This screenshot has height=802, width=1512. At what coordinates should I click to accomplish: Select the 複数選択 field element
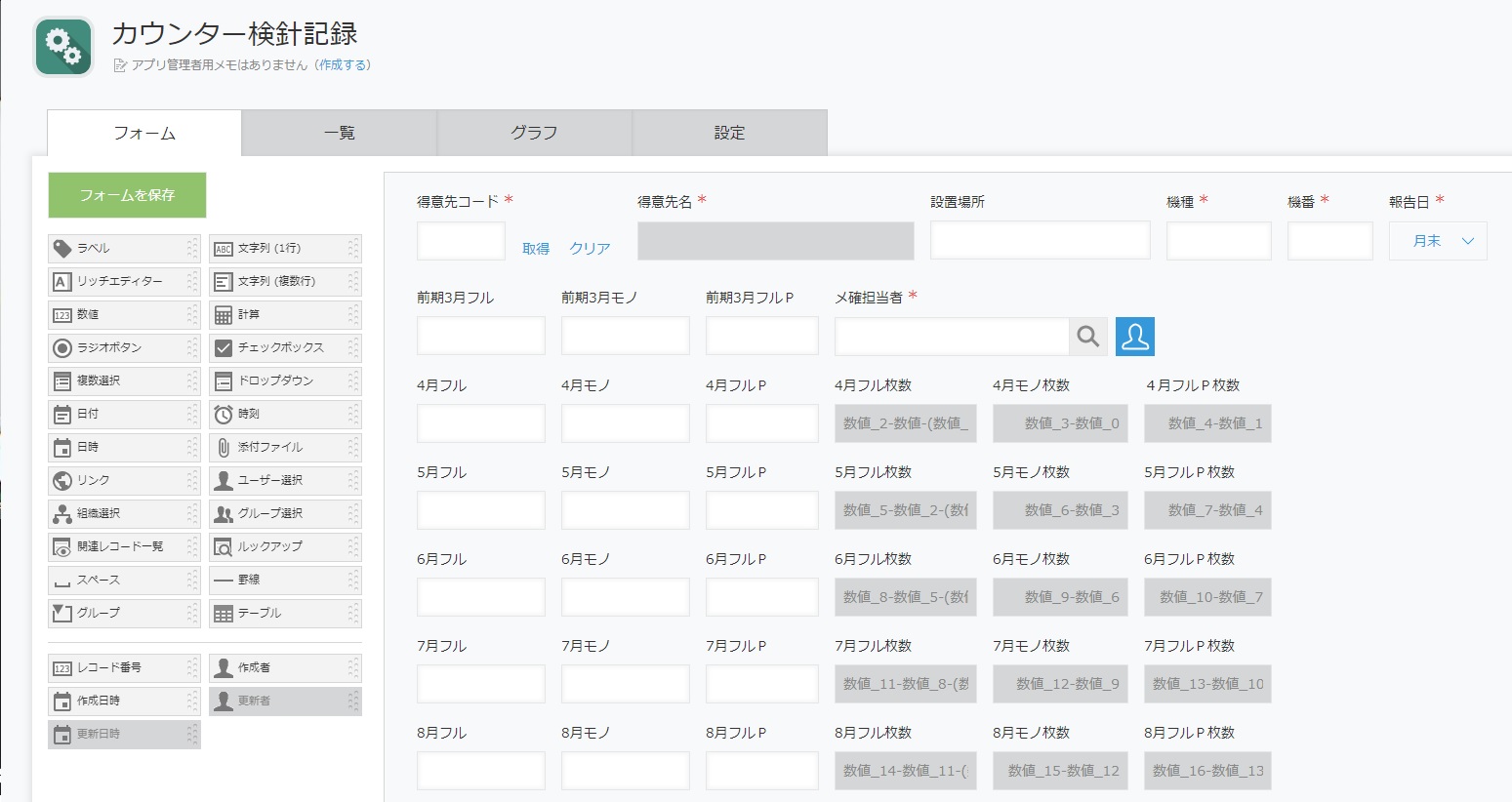point(123,381)
